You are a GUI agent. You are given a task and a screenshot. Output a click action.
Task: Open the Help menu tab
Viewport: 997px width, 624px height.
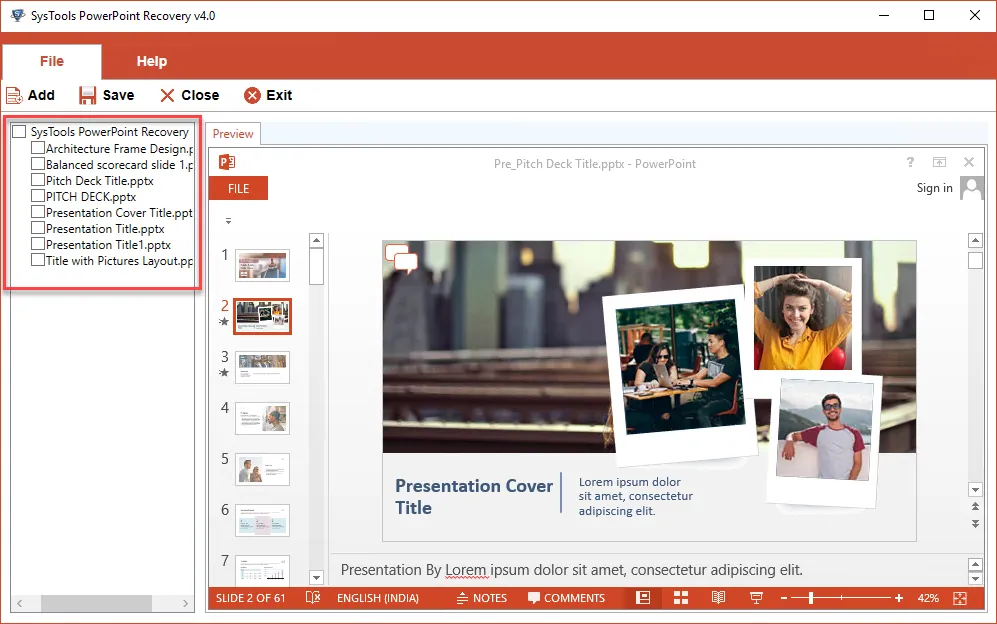(151, 62)
